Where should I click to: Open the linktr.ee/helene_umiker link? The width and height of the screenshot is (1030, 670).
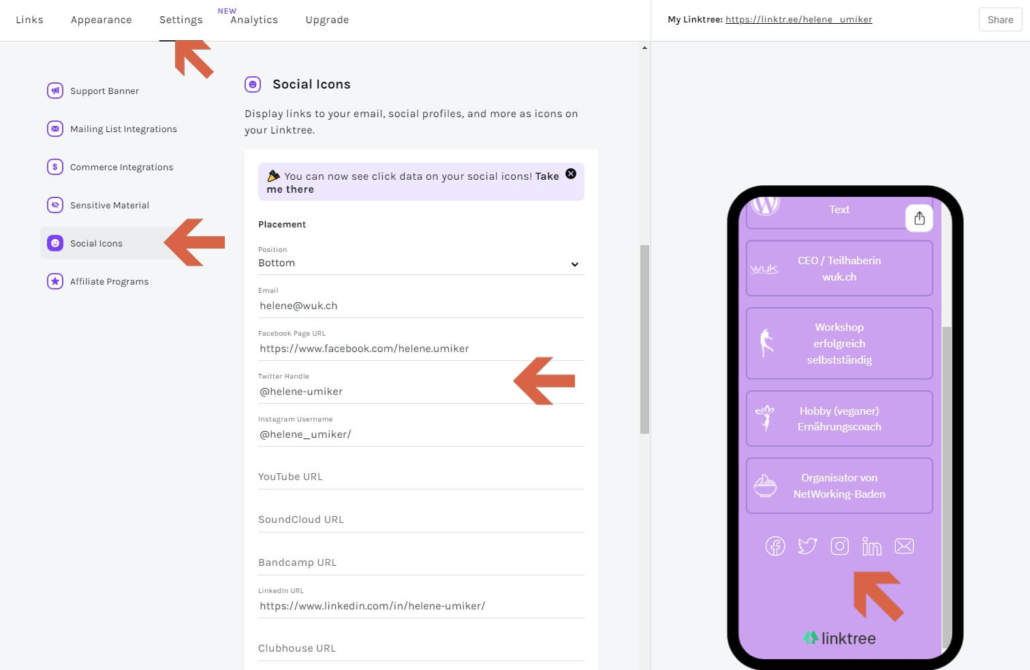798,19
